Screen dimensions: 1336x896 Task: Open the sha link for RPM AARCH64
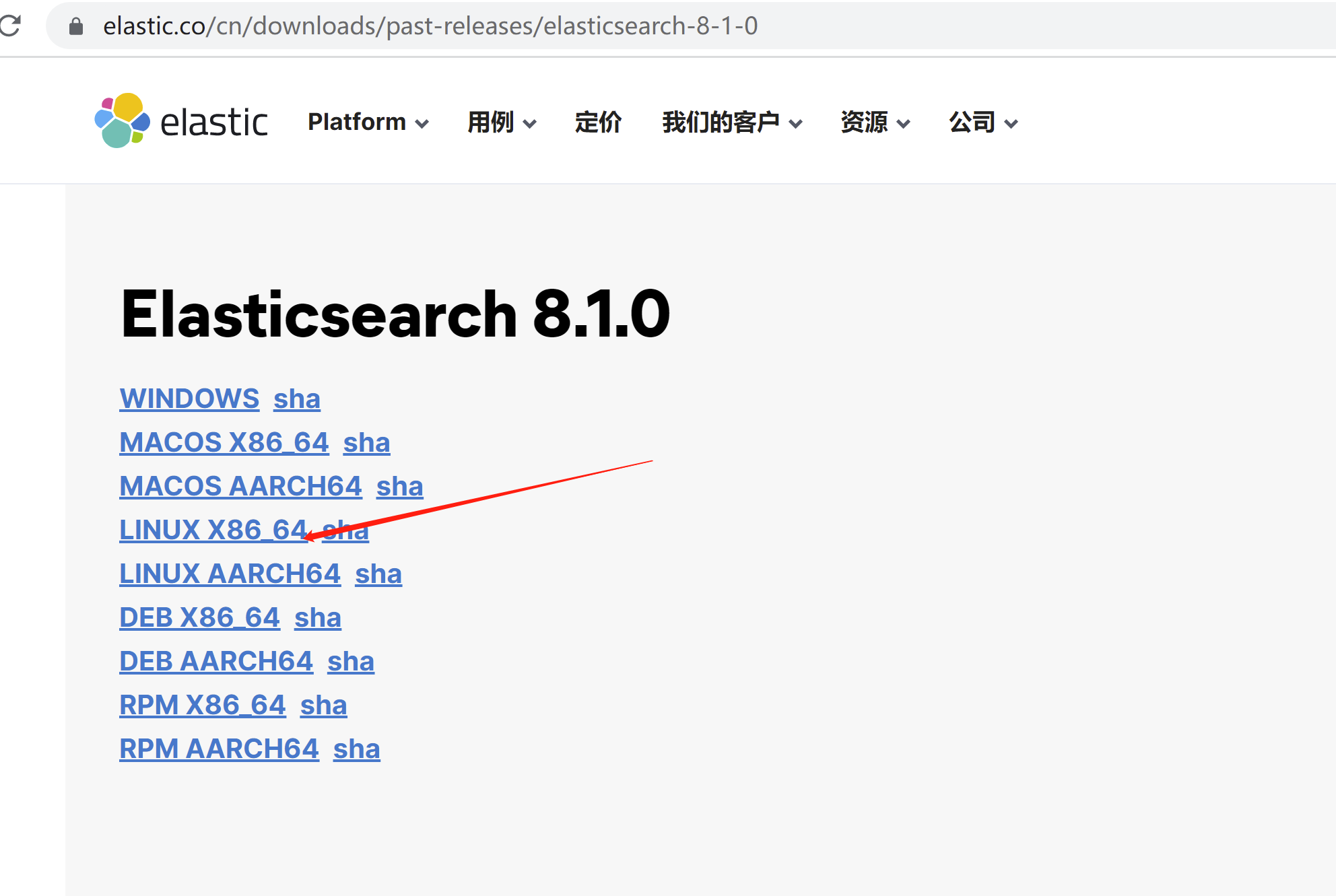[x=357, y=749]
